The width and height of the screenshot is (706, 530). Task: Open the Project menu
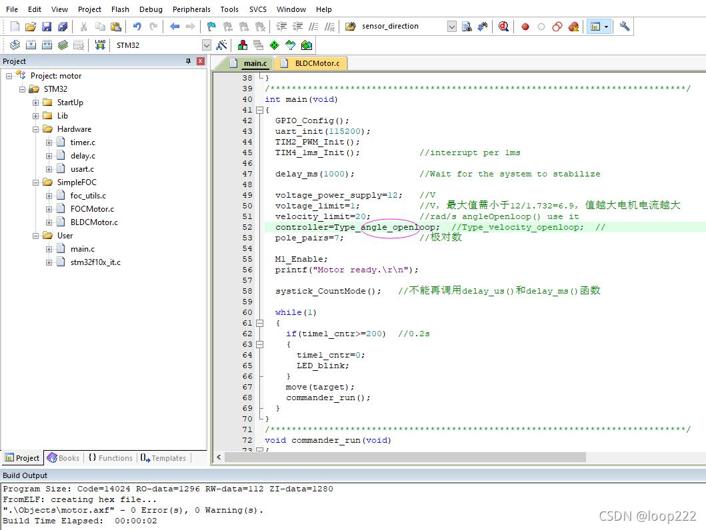(90, 9)
